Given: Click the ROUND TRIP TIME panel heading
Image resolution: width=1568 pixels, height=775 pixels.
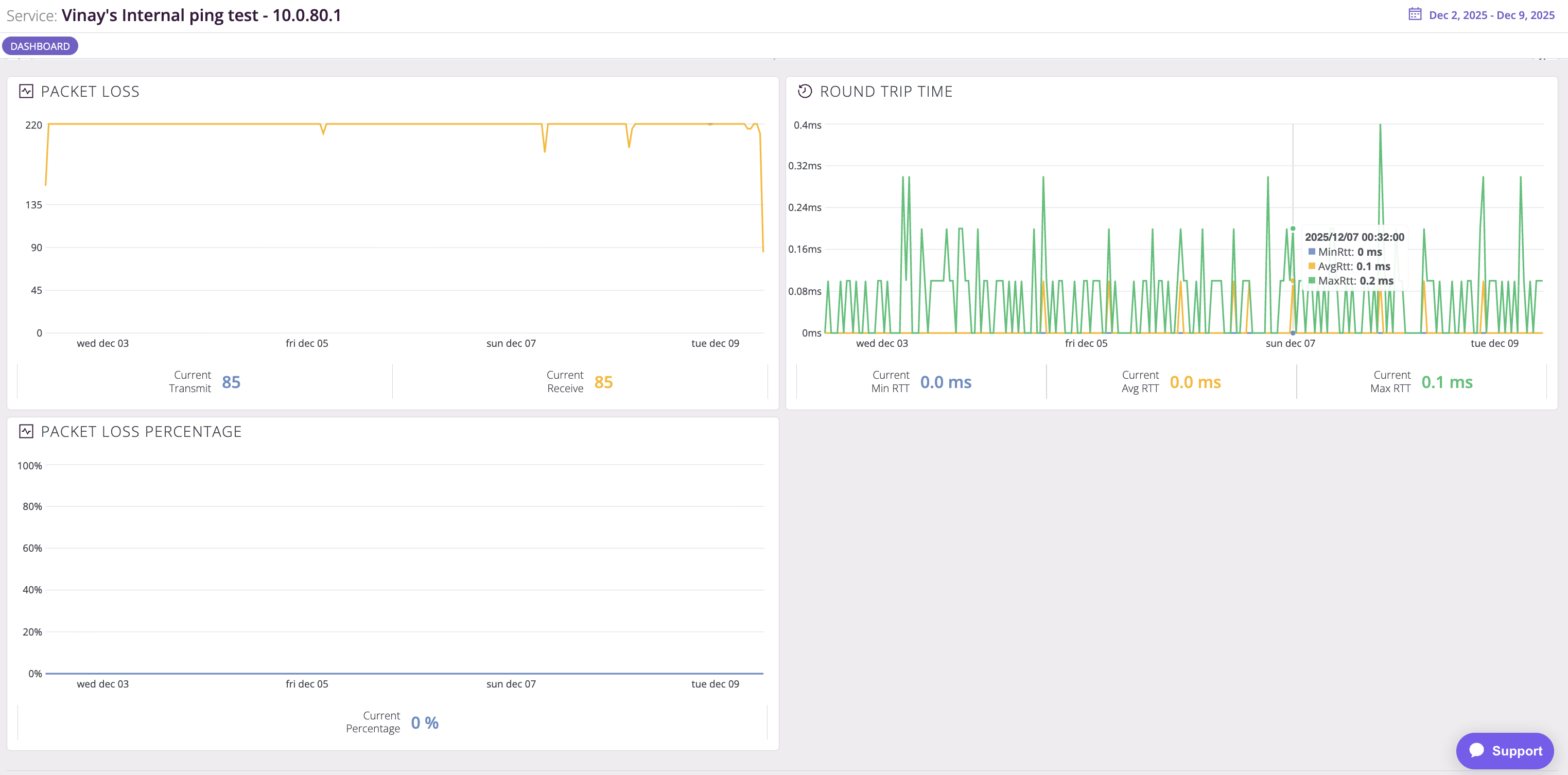Looking at the screenshot, I should 885,91.
